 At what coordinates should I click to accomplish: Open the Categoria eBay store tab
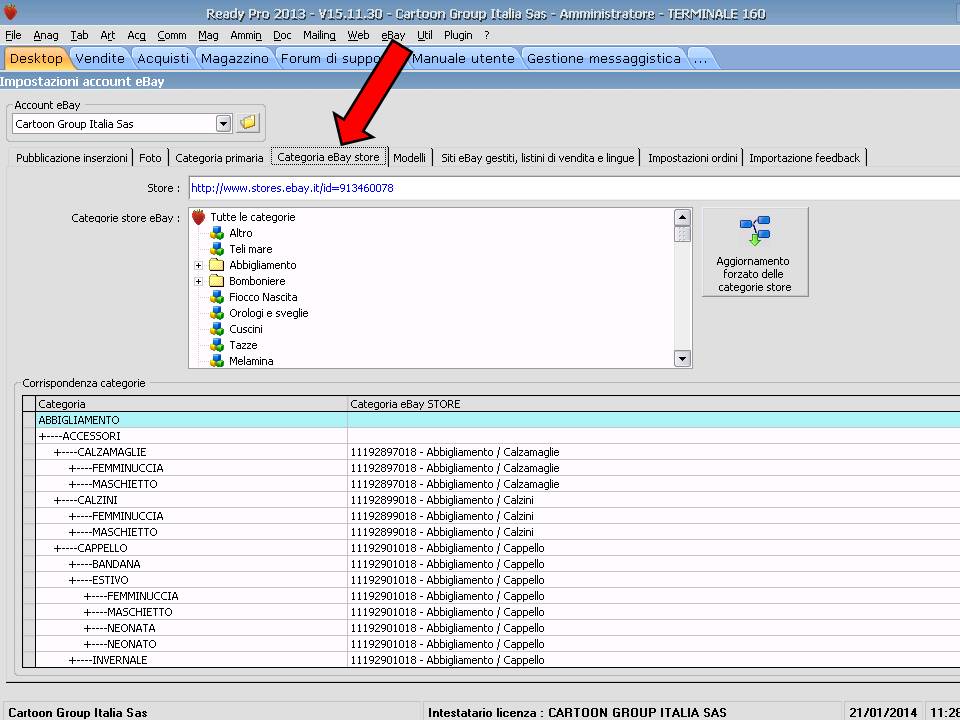click(x=329, y=157)
